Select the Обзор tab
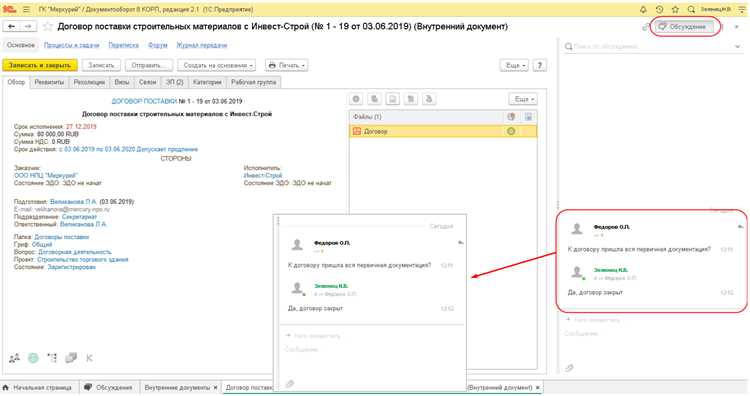Viewport: 750px width, 396px height. 16,82
